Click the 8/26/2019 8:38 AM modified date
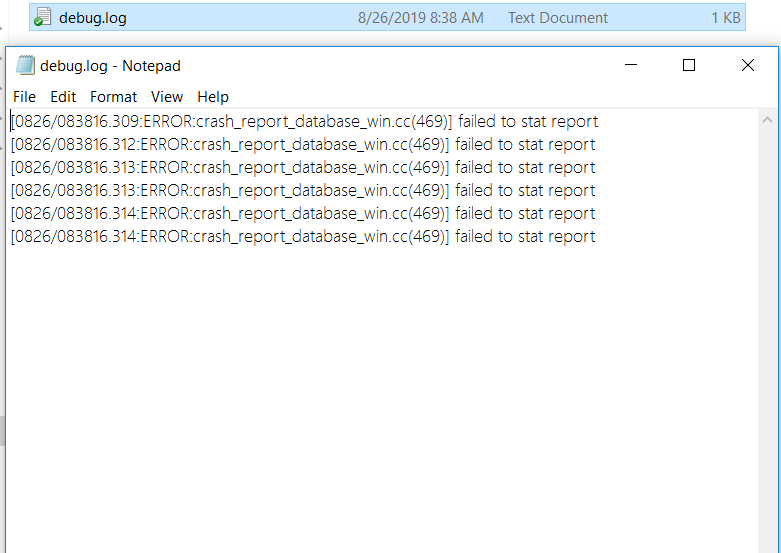 click(420, 18)
